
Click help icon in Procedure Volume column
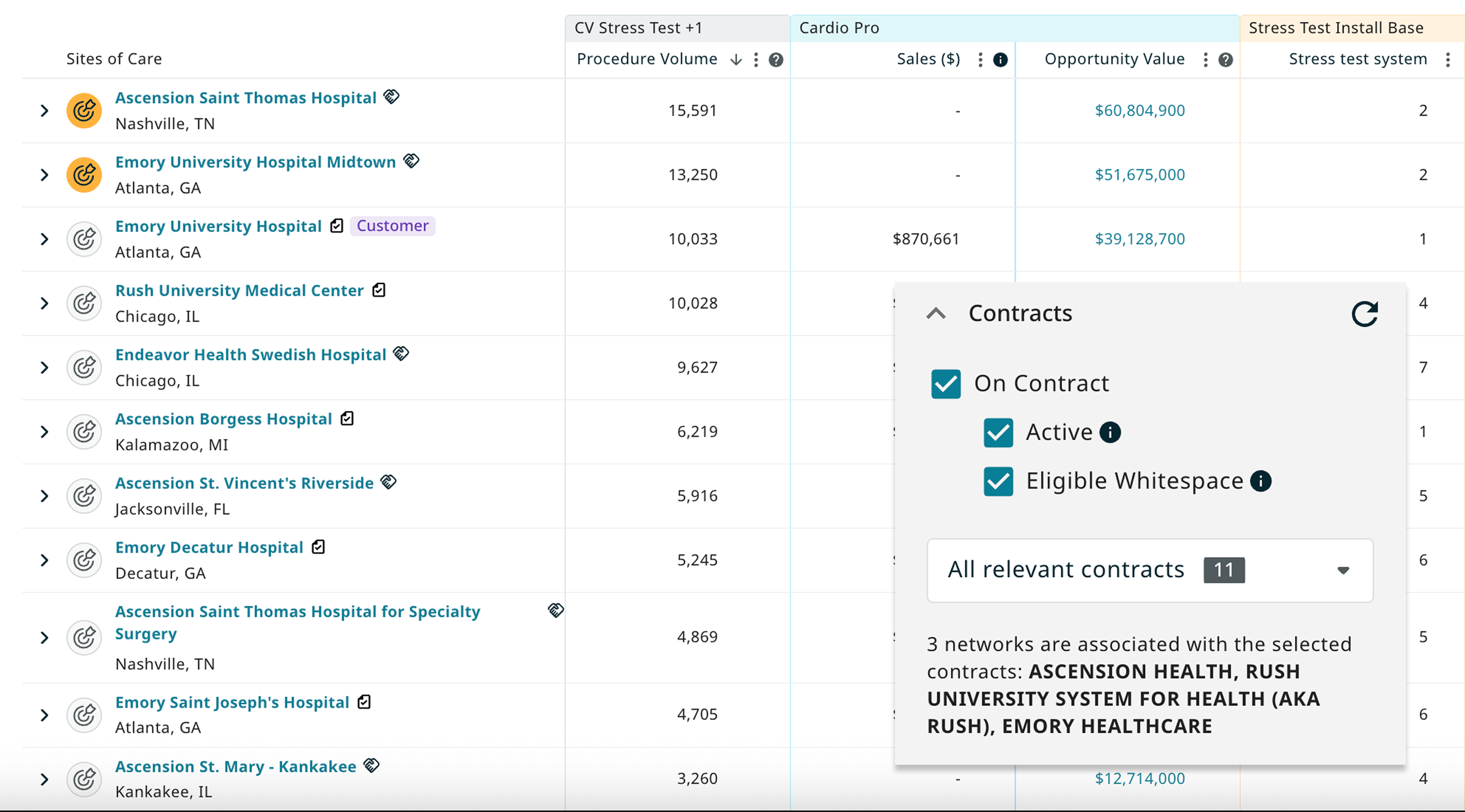click(x=776, y=60)
